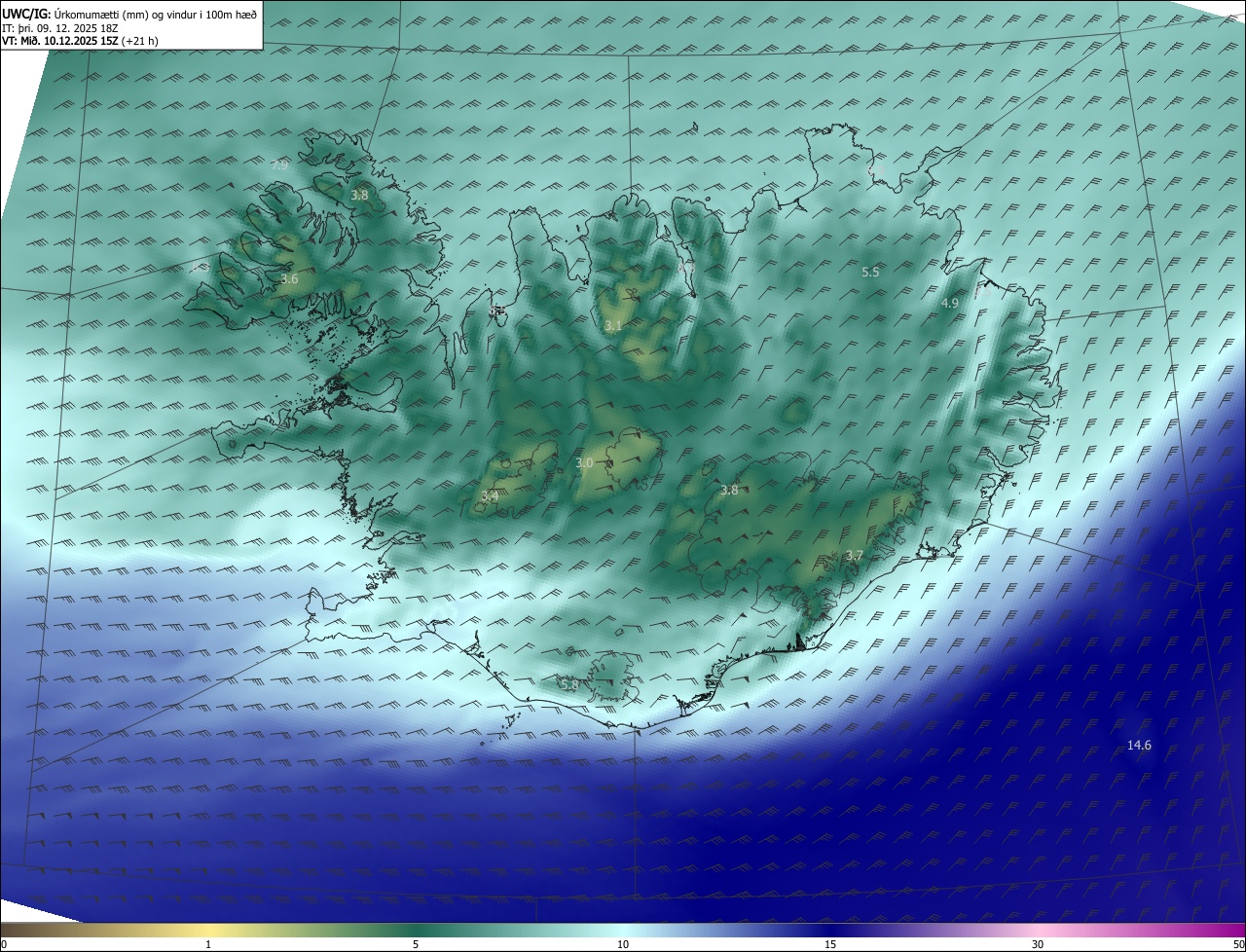
Task: Click the 0 tick on the color scale
Action: (x=4, y=944)
